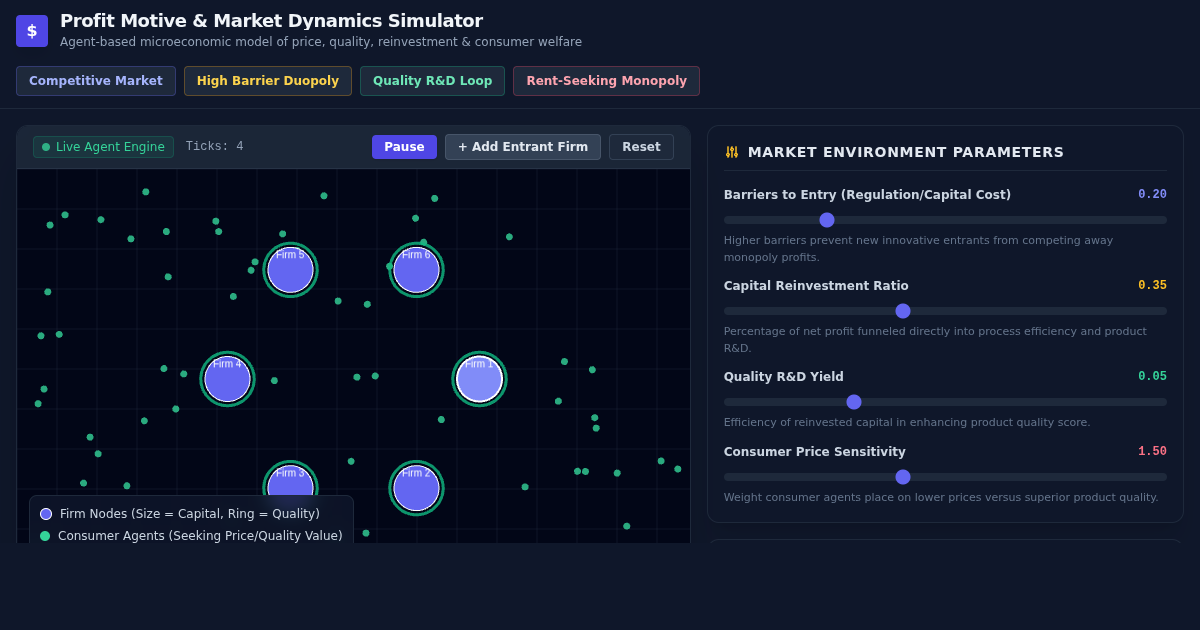Viewport: 1200px width, 630px height.
Task: Click the 0.35 reinvestment ratio value
Action: 1152,286
